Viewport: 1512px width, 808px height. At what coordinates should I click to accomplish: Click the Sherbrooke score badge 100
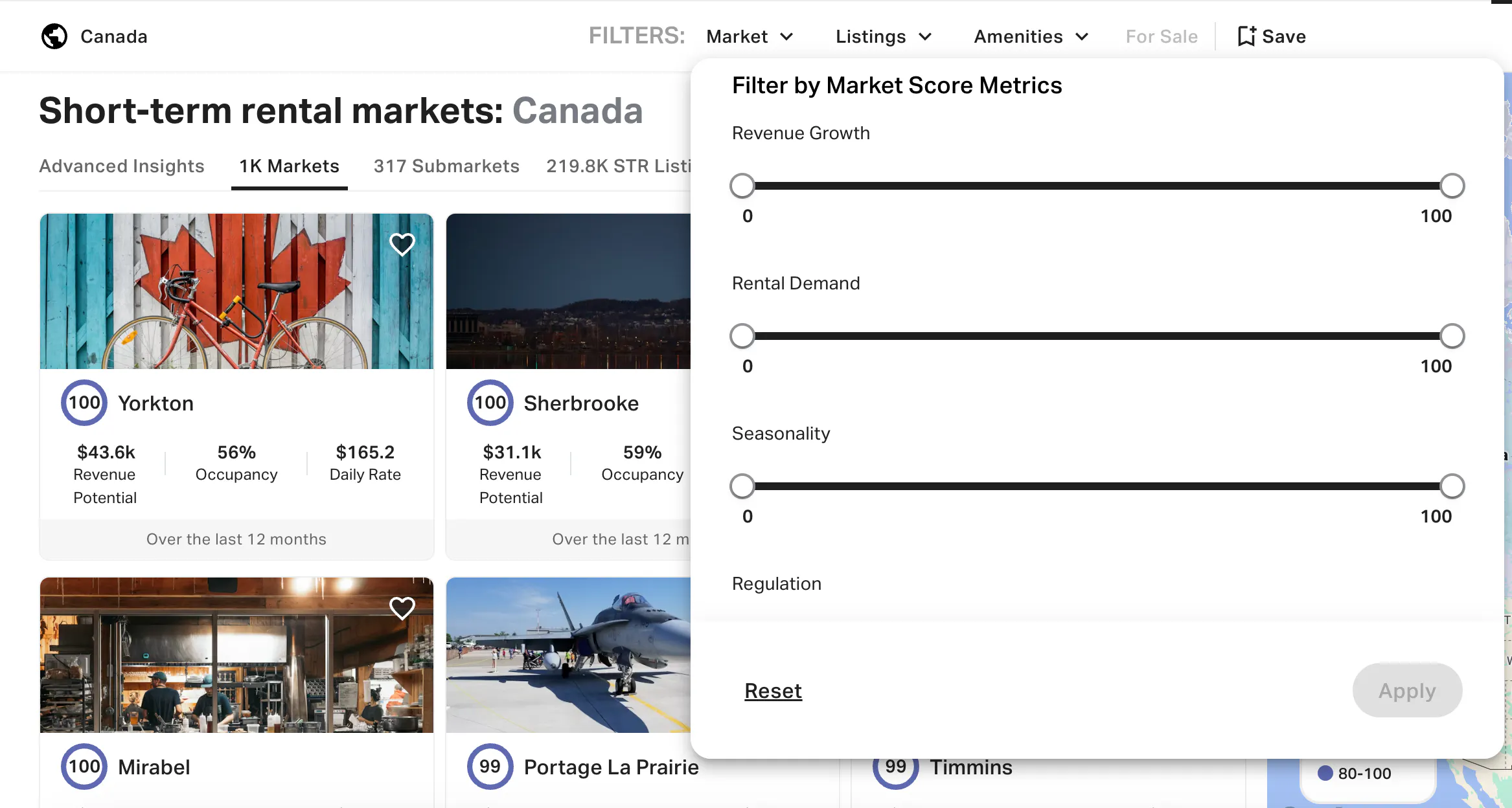[490, 403]
